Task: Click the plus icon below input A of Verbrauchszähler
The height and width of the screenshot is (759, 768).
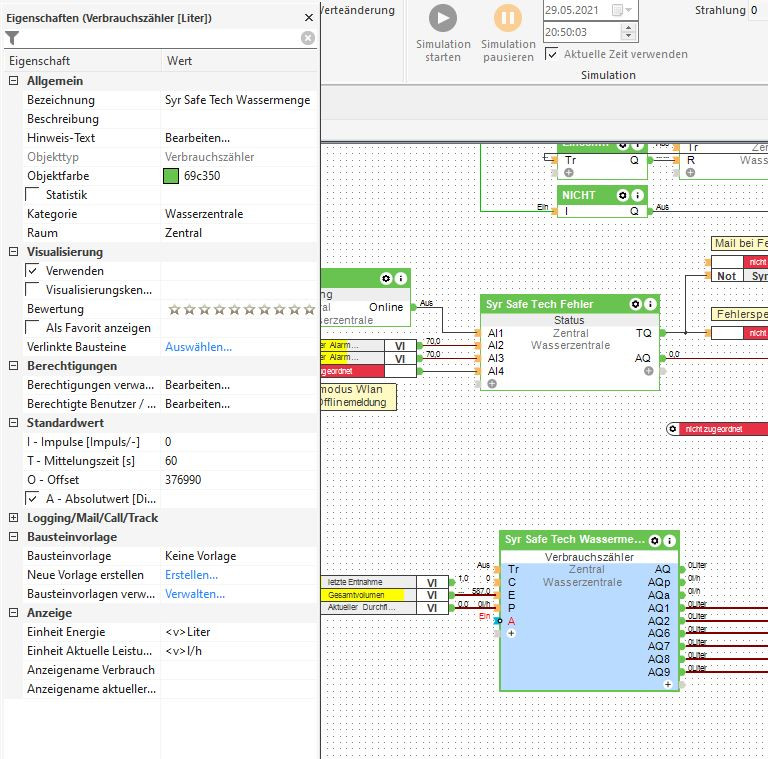Action: tap(511, 633)
